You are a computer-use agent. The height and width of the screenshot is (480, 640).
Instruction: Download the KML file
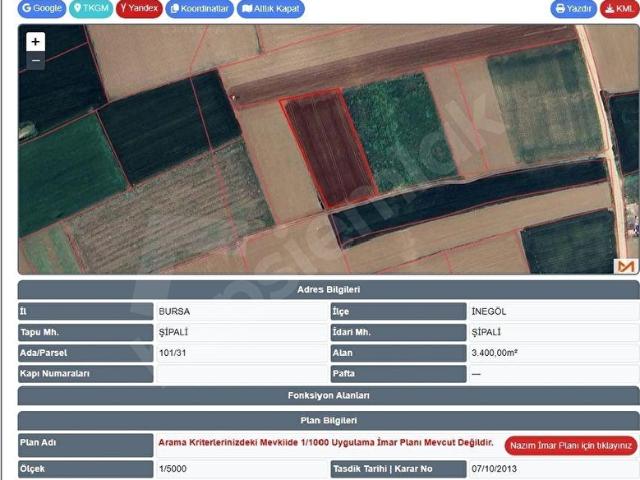[x=620, y=9]
